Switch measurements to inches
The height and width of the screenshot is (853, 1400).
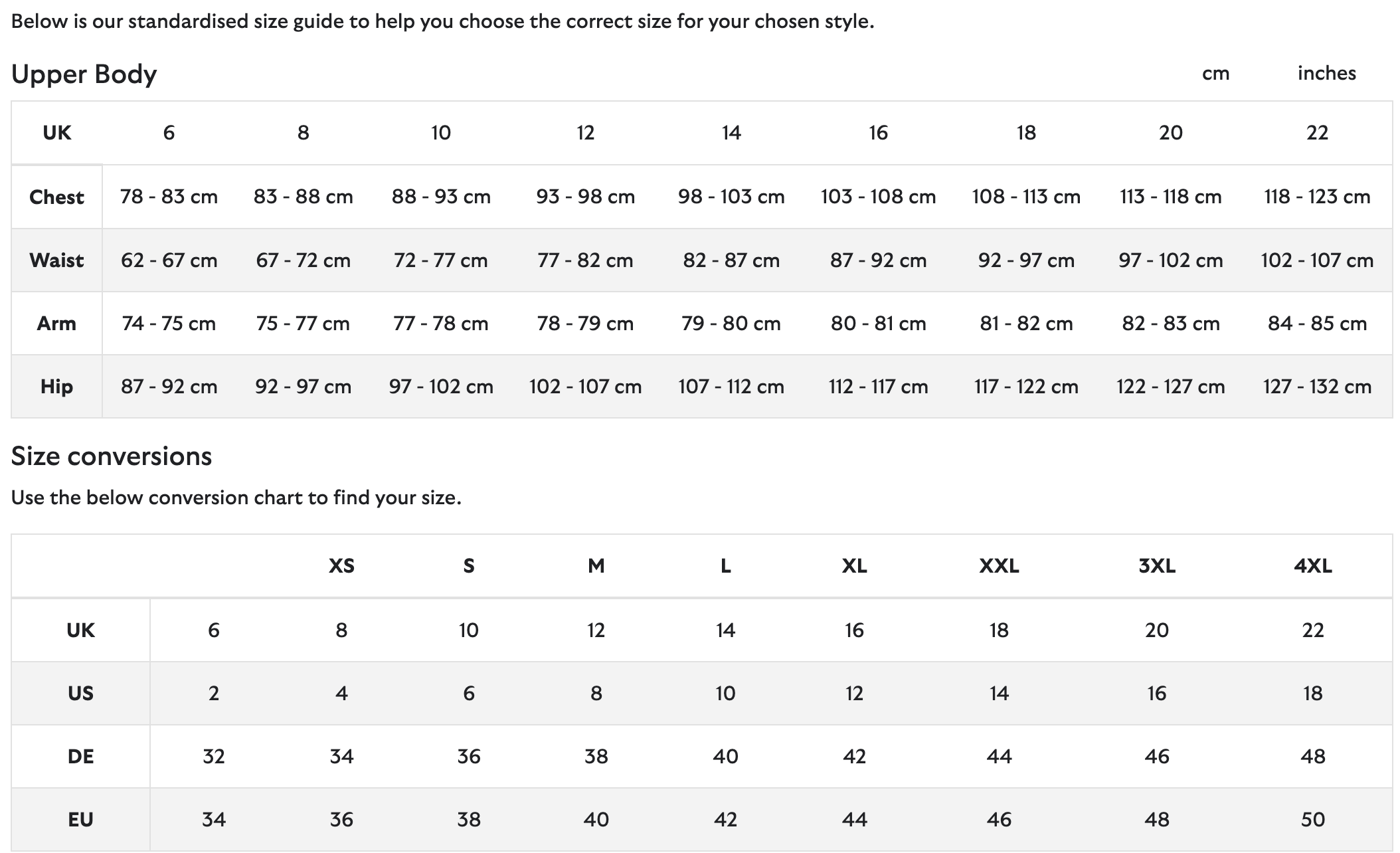1326,73
